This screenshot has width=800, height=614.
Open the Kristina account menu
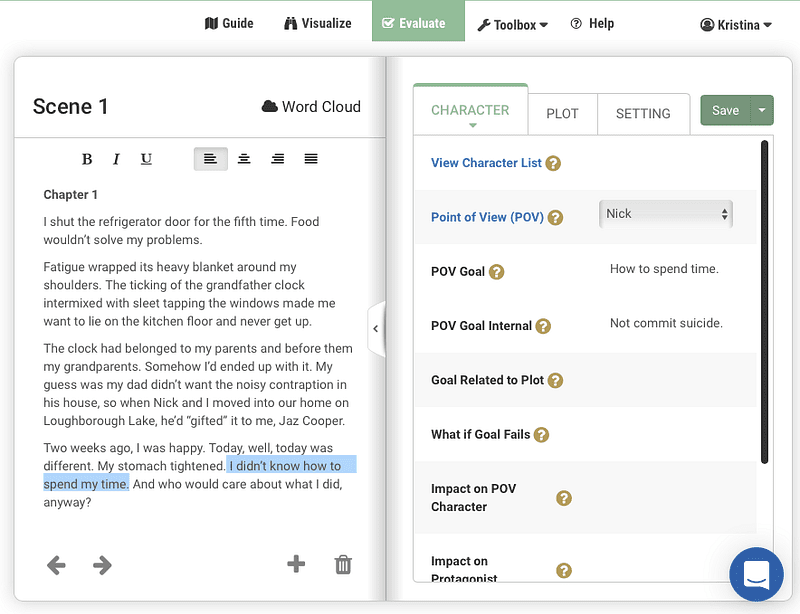(x=736, y=24)
